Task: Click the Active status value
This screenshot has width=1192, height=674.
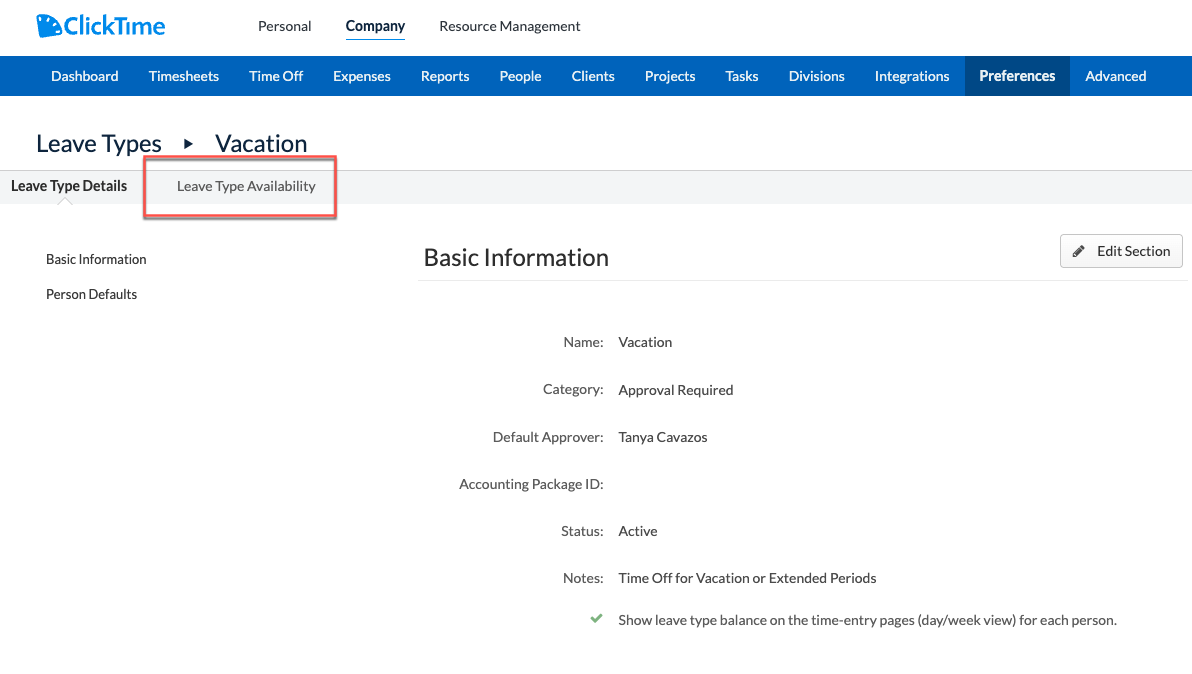Action: coord(637,531)
